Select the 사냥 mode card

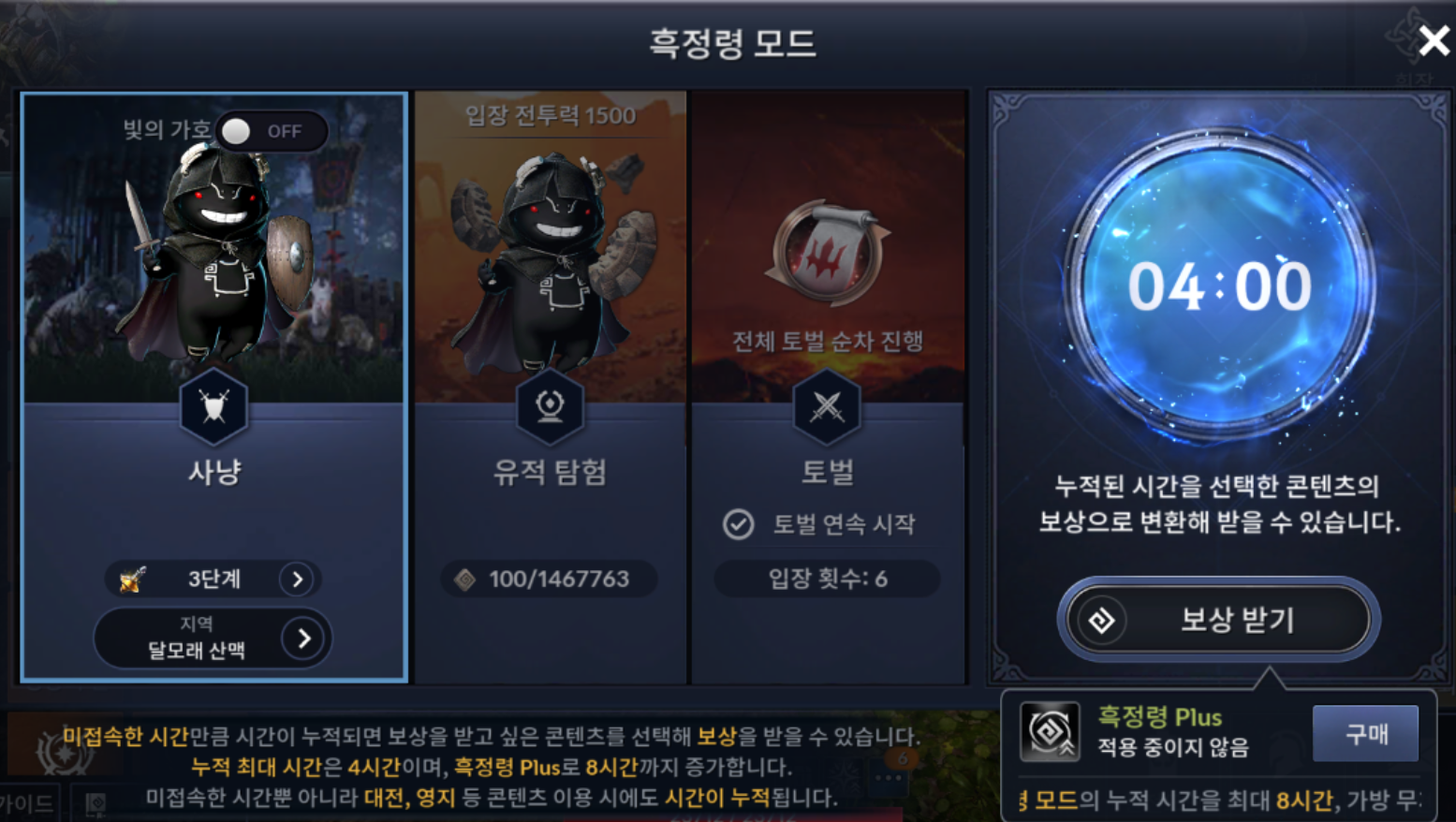click(x=214, y=387)
